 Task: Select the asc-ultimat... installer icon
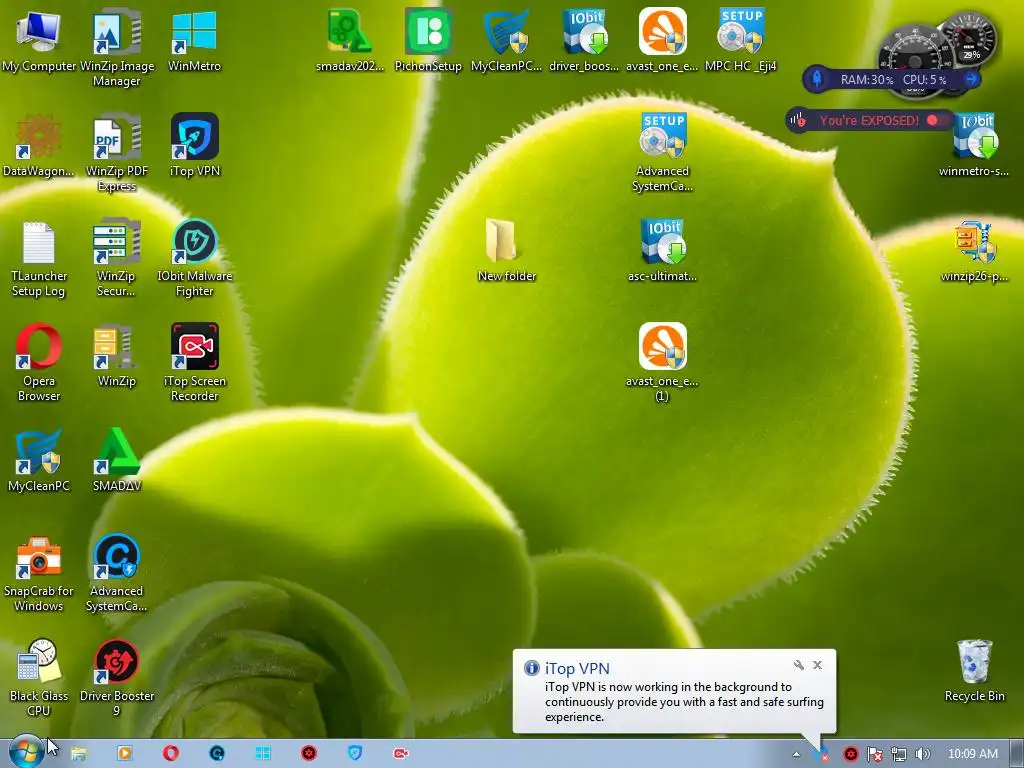(x=662, y=251)
